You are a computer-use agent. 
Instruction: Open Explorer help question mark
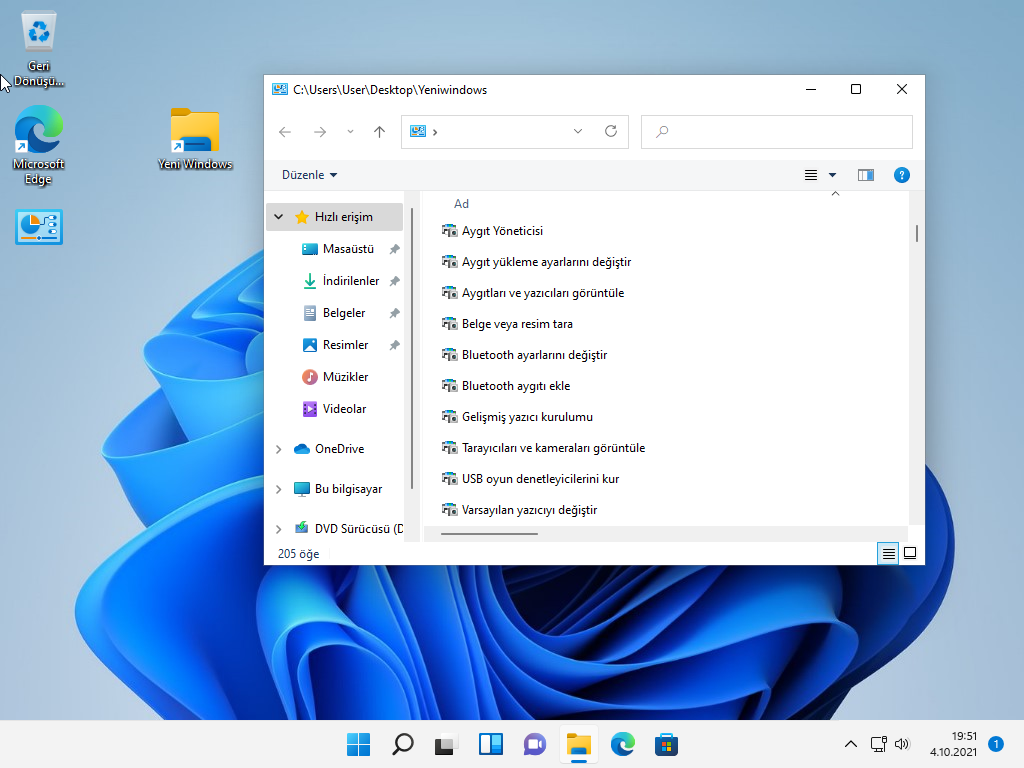coord(902,175)
